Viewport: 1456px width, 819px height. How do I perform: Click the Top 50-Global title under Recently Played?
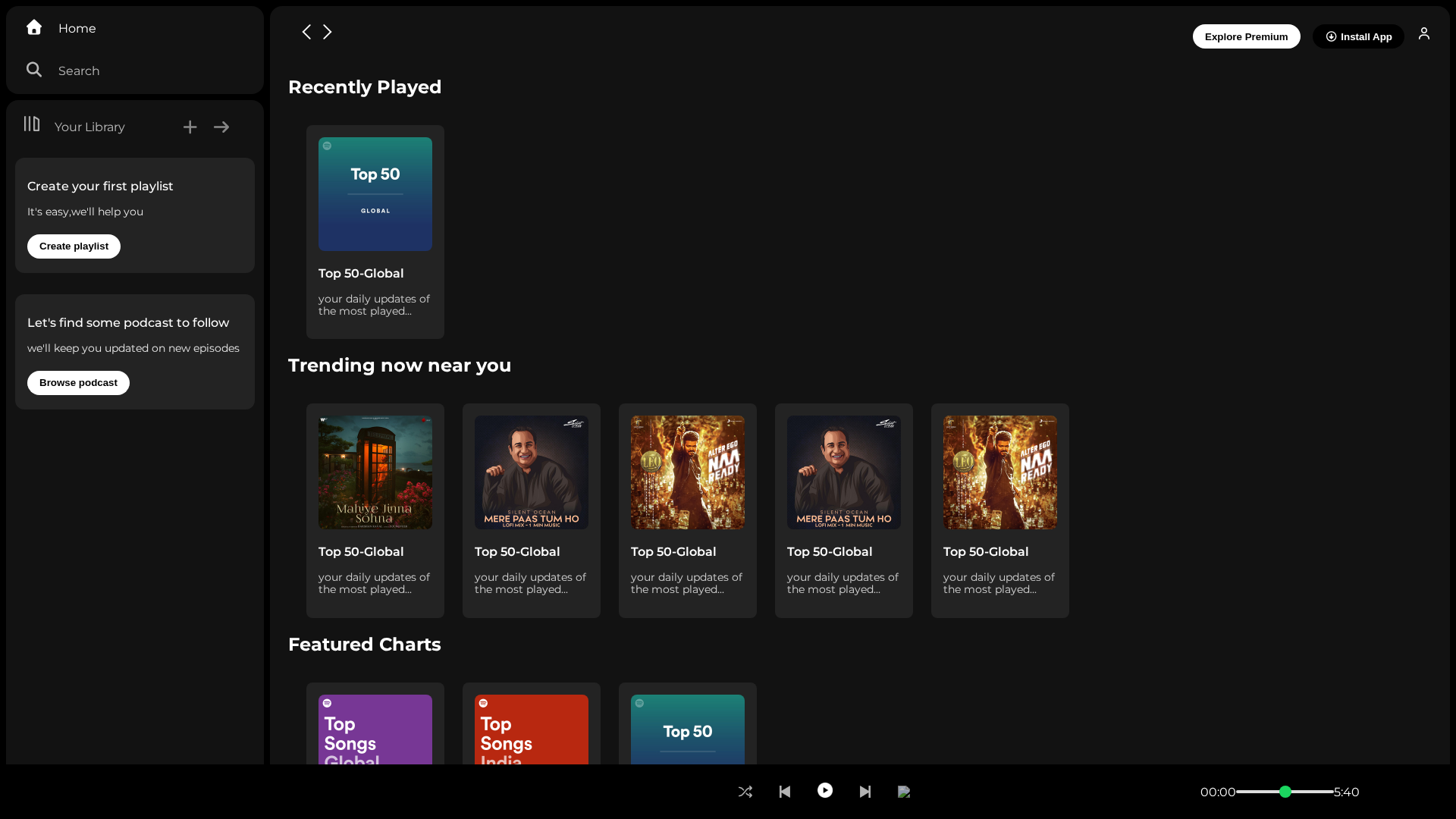(x=361, y=274)
